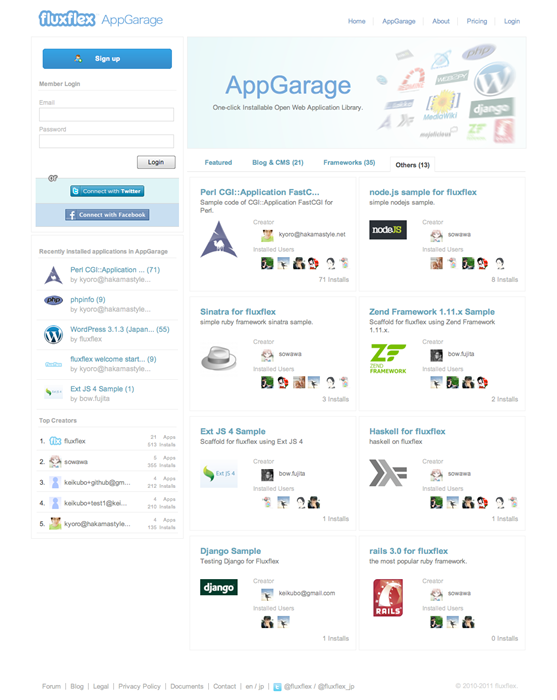Open Sinatra for fluxflex title link
This screenshot has width=557, height=700.
pyautogui.click(x=238, y=312)
